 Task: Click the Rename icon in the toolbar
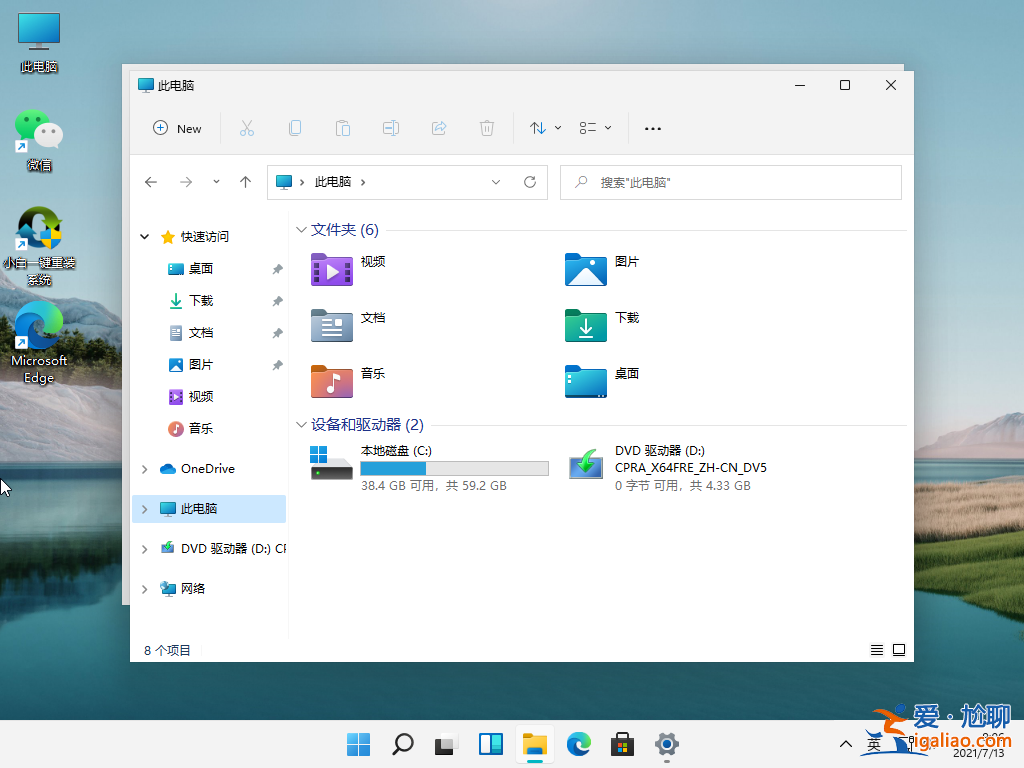coord(391,128)
